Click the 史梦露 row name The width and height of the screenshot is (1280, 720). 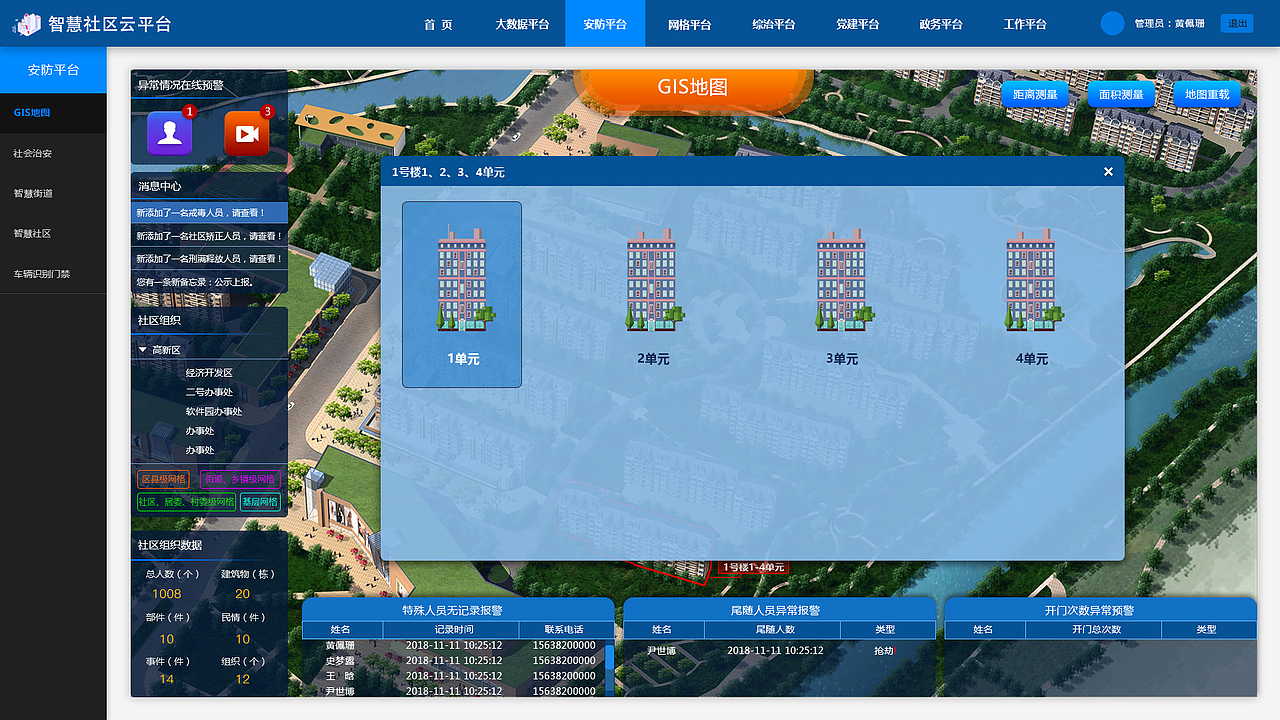click(x=341, y=661)
